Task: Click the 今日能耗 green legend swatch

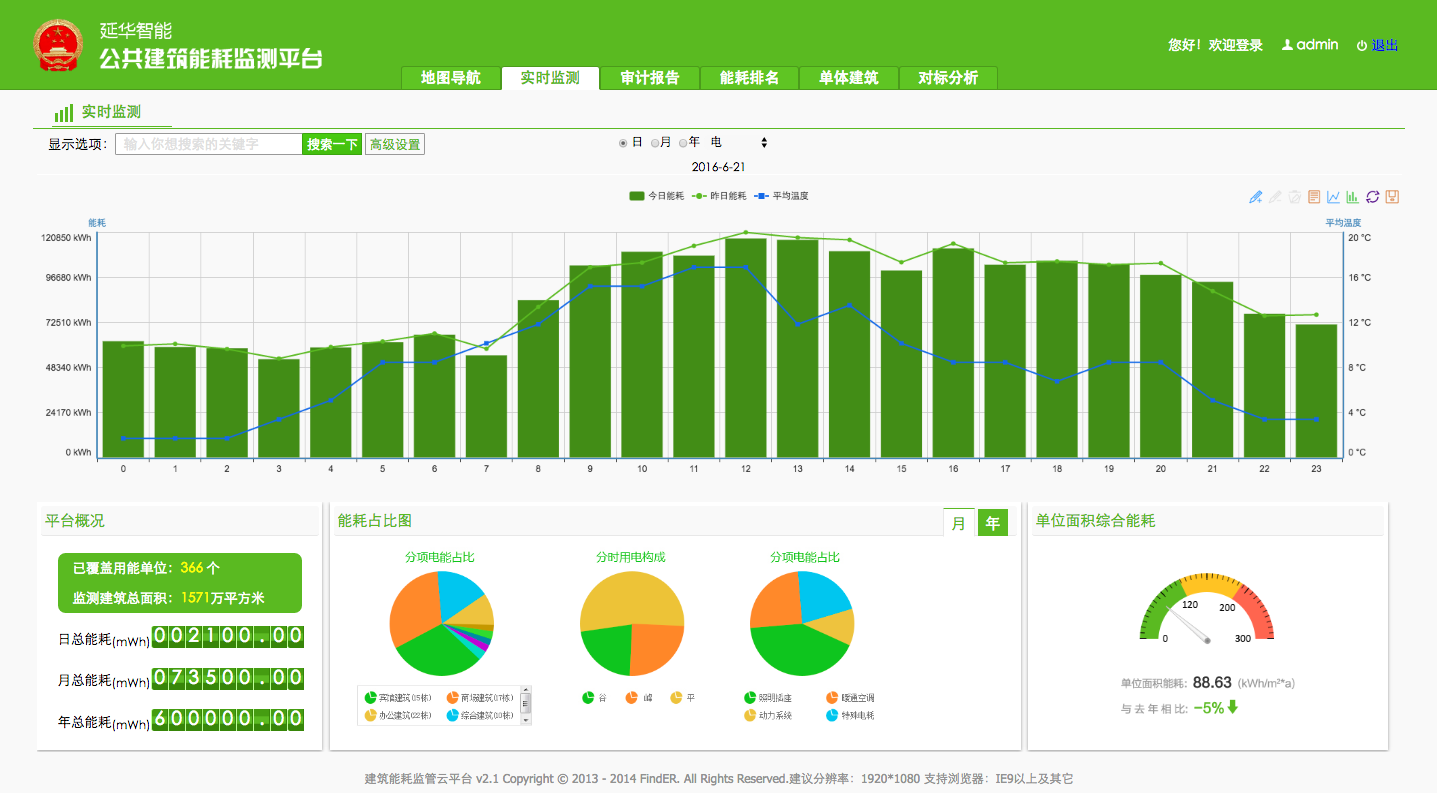Action: tap(636, 196)
